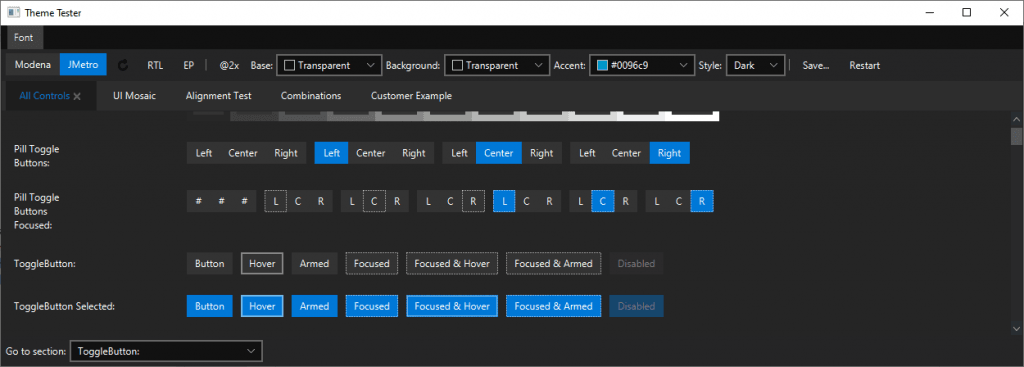
Task: Switch to the UI Mosaic tab
Action: coord(135,95)
